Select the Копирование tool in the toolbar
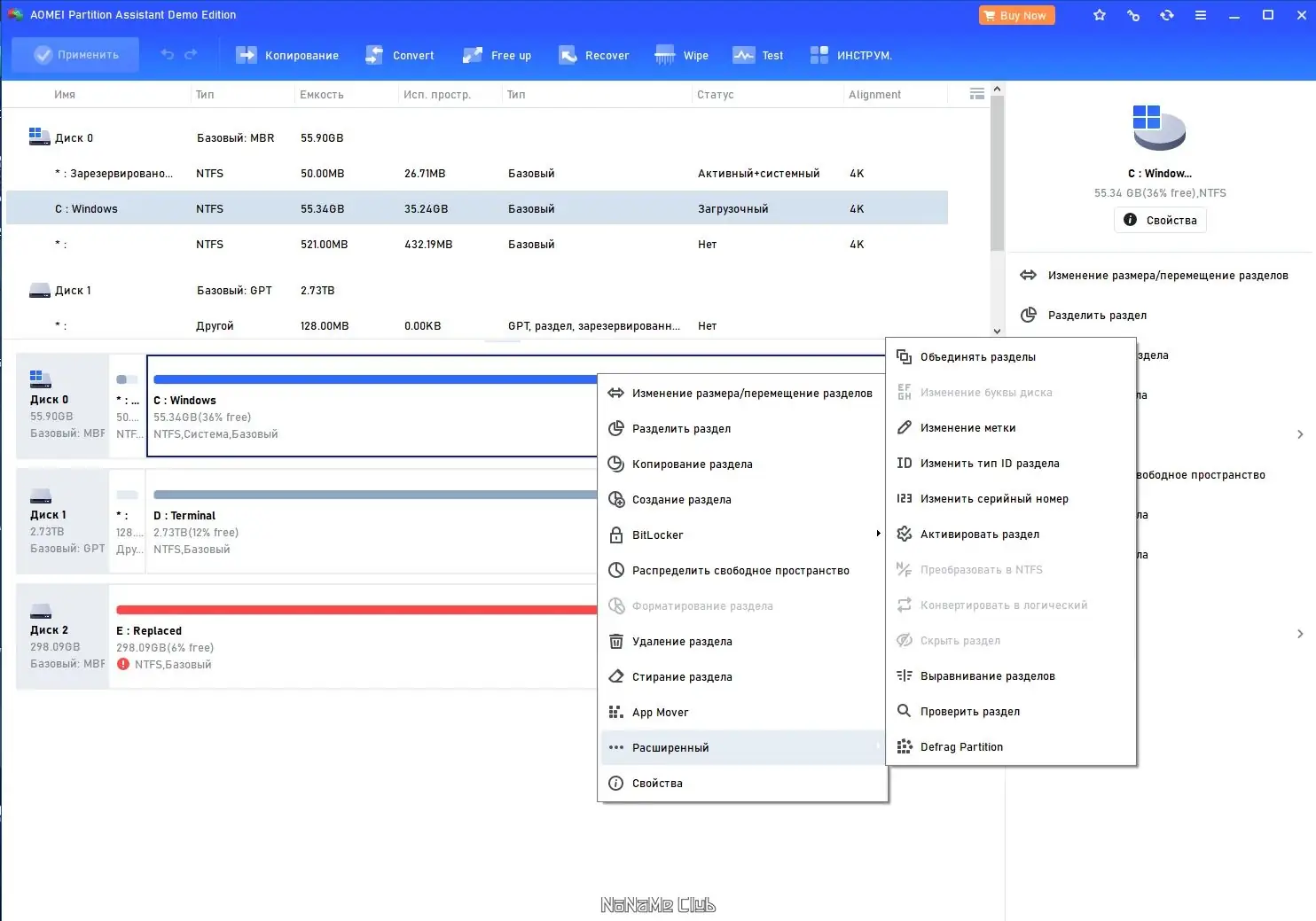This screenshot has height=921, width=1316. [x=286, y=55]
